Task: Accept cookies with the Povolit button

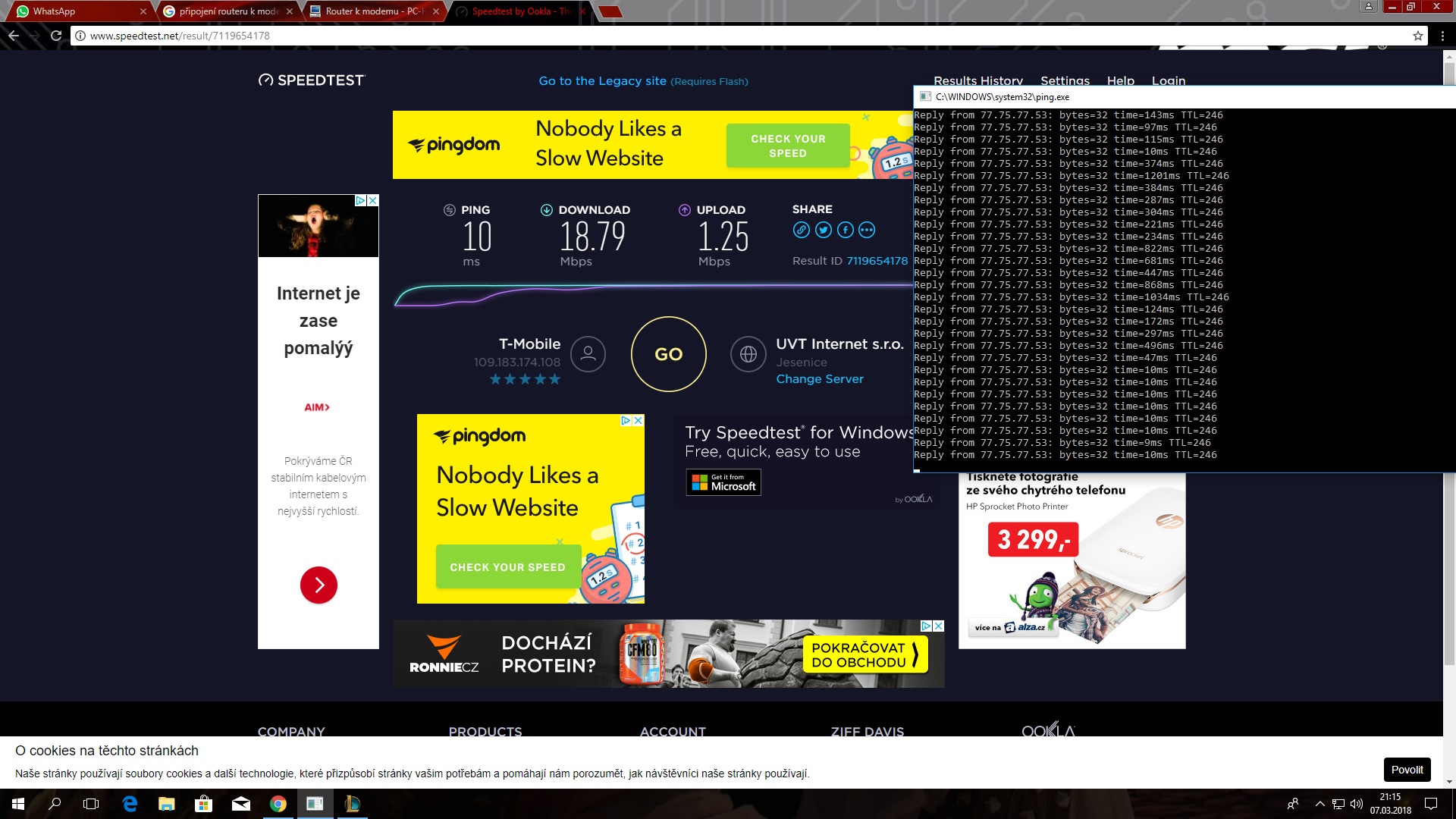Action: click(x=1407, y=770)
